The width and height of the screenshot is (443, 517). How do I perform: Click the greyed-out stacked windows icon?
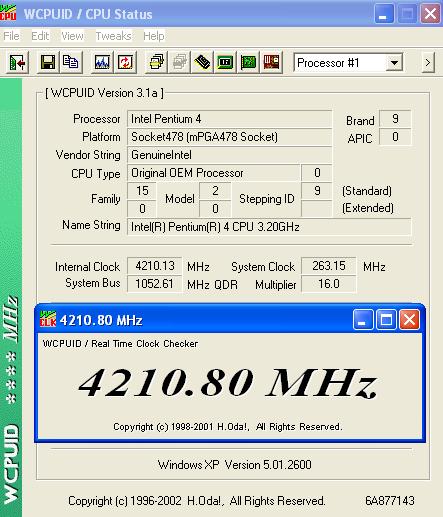click(x=179, y=62)
